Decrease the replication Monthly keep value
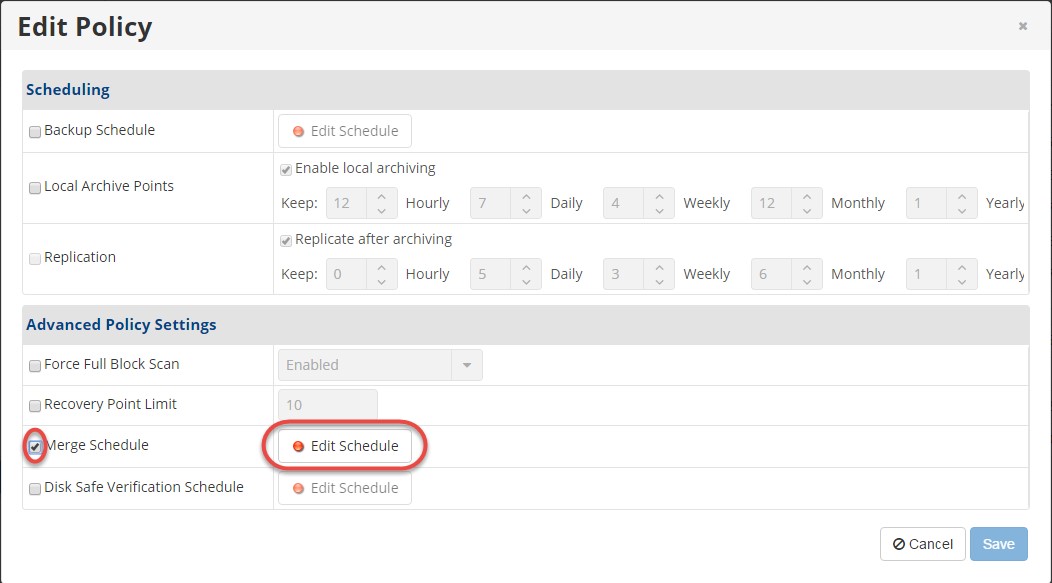 click(807, 282)
